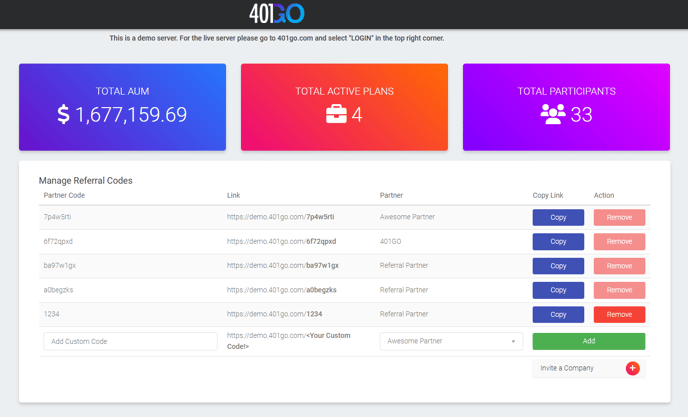Copy the link for code 7p4w5rti
This screenshot has height=417, width=688.
point(558,217)
